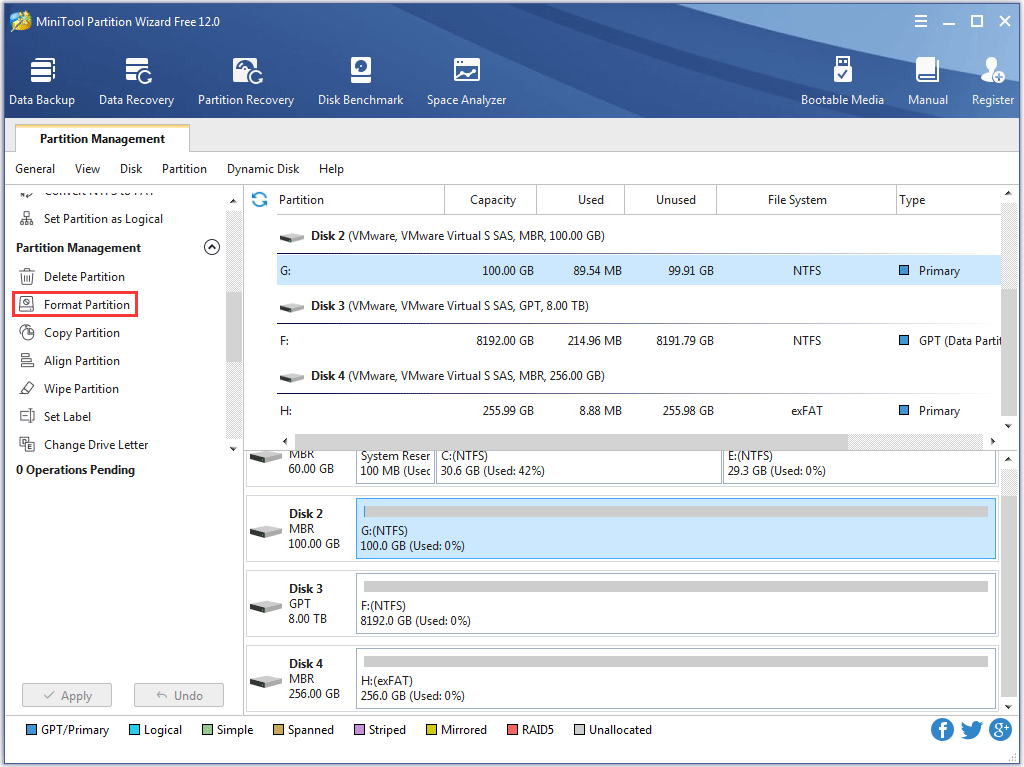Click the partition list scroll right arrow
The height and width of the screenshot is (767, 1024).
click(x=993, y=441)
